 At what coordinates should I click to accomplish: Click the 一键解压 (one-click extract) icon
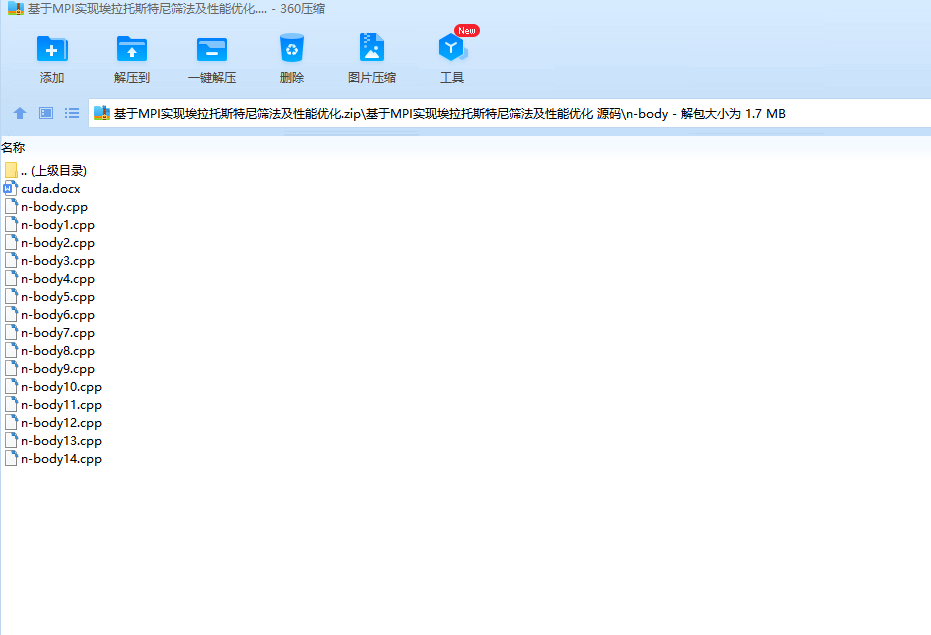212,49
